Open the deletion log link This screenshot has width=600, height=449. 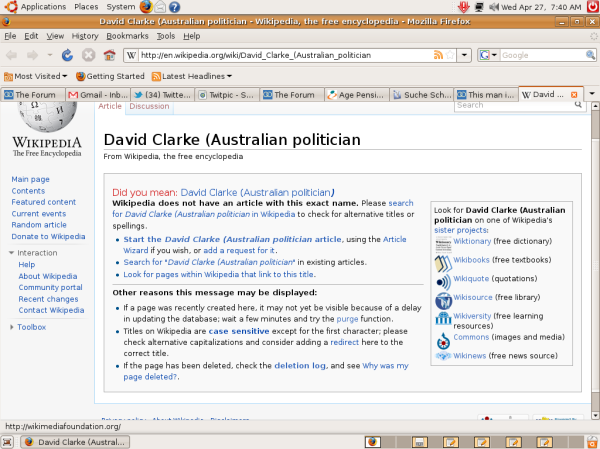(x=300, y=366)
